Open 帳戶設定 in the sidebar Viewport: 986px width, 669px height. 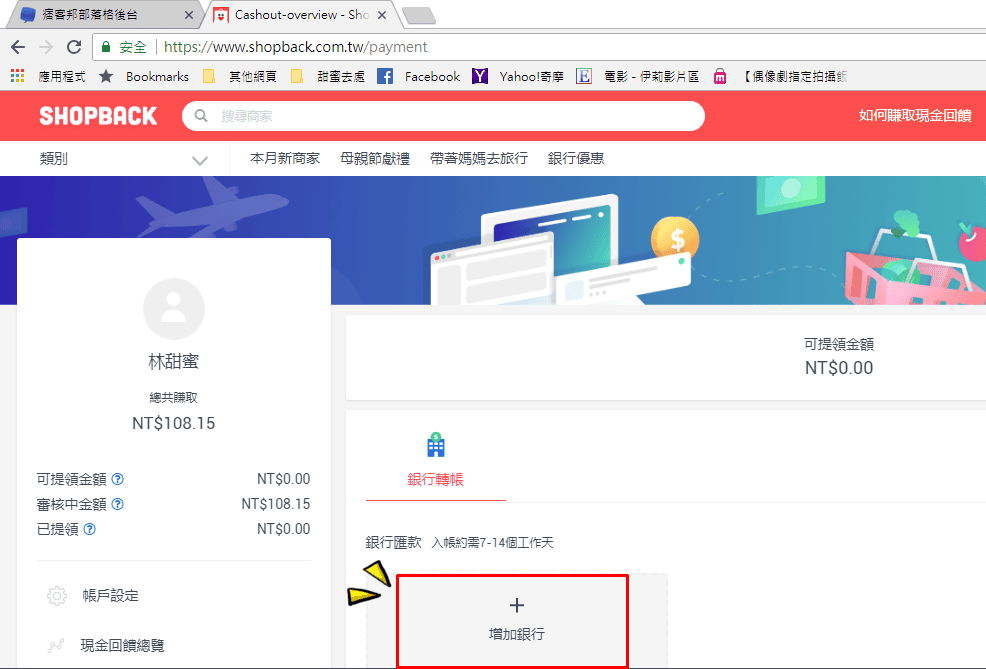pyautogui.click(x=110, y=596)
